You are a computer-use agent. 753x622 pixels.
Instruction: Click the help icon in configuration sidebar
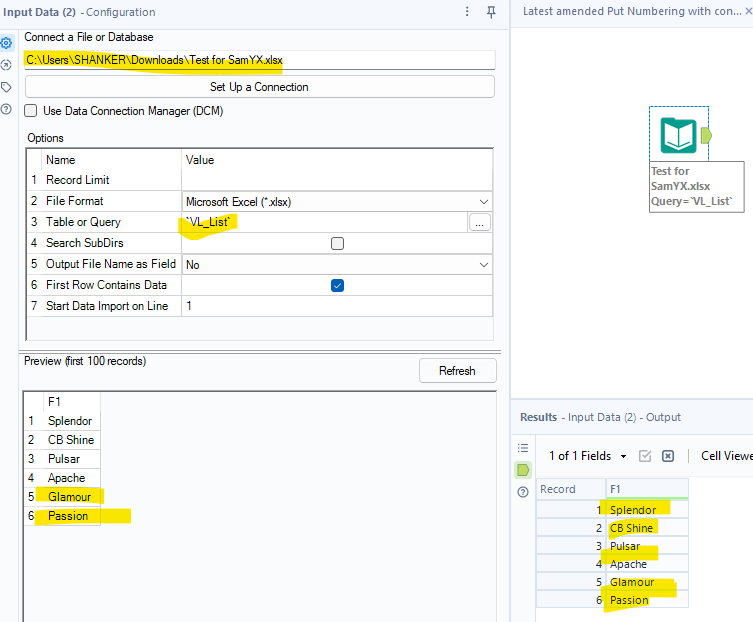[7, 108]
